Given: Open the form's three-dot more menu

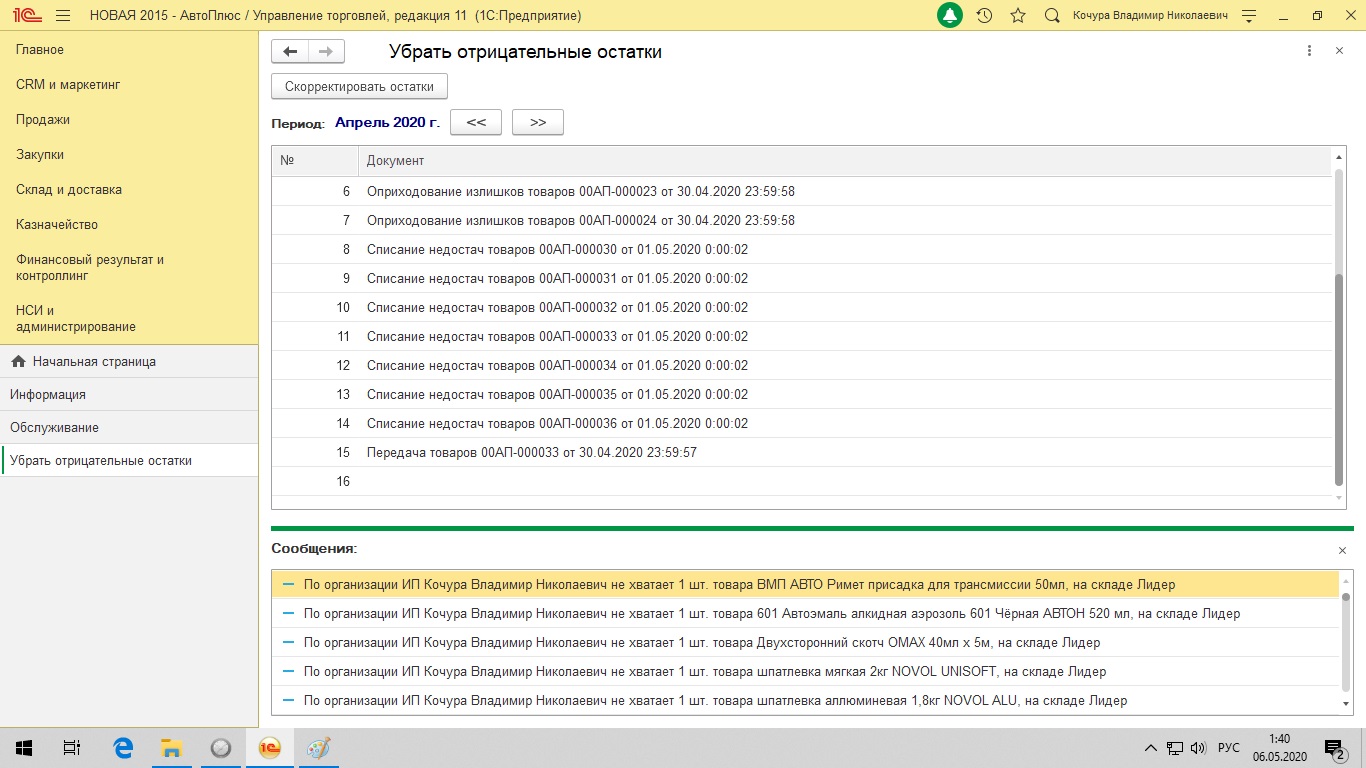Looking at the screenshot, I should pyautogui.click(x=1309, y=51).
